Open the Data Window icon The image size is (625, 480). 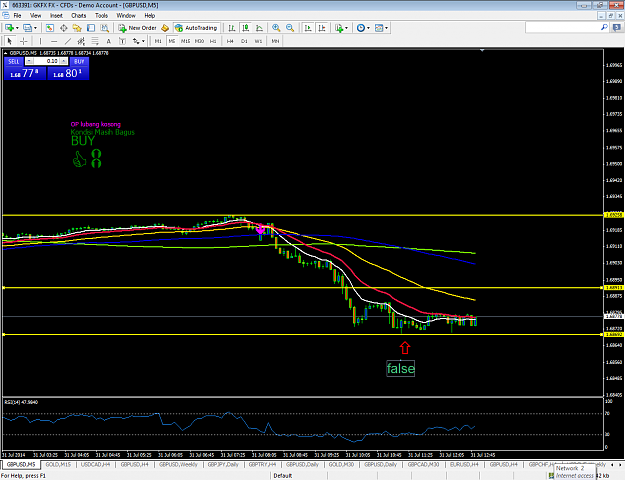[x=63, y=28]
